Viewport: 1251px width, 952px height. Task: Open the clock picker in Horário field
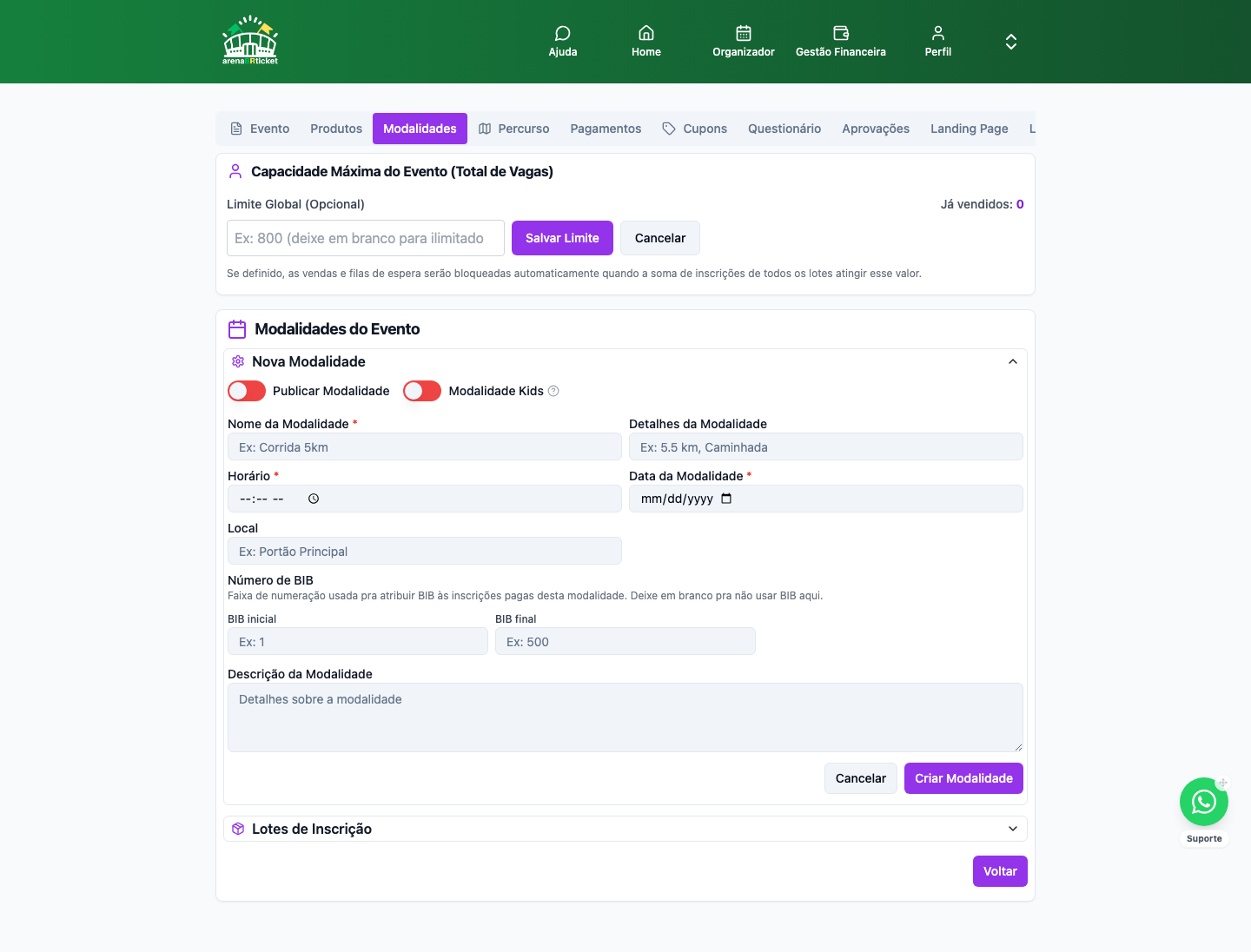[314, 499]
